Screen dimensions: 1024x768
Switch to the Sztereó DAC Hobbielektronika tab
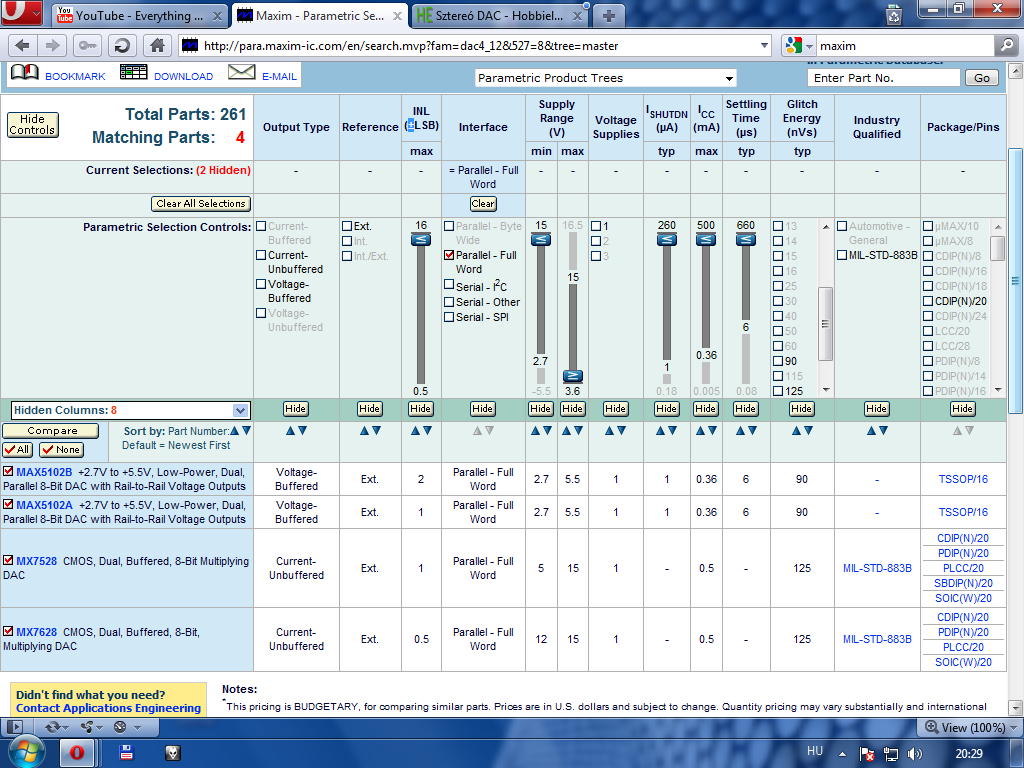[500, 16]
